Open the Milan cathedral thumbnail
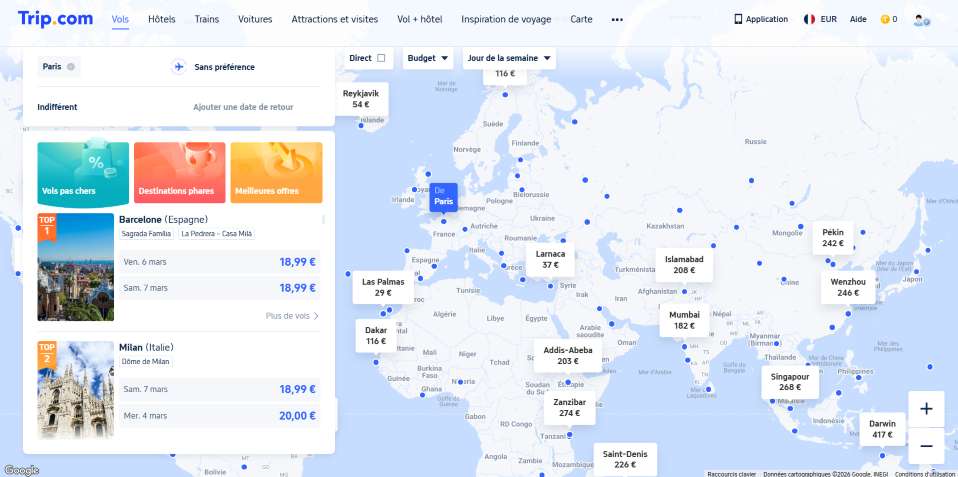958x477 pixels. 76,390
